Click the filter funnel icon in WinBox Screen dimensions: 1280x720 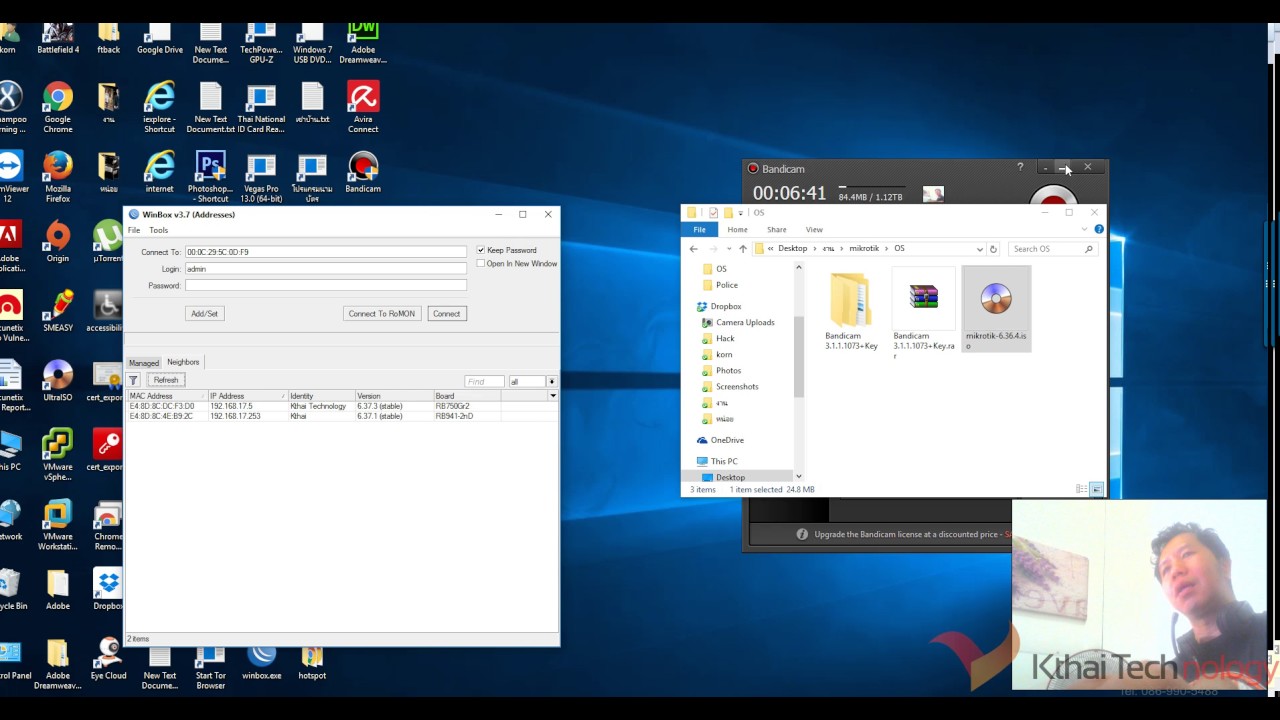coord(133,380)
